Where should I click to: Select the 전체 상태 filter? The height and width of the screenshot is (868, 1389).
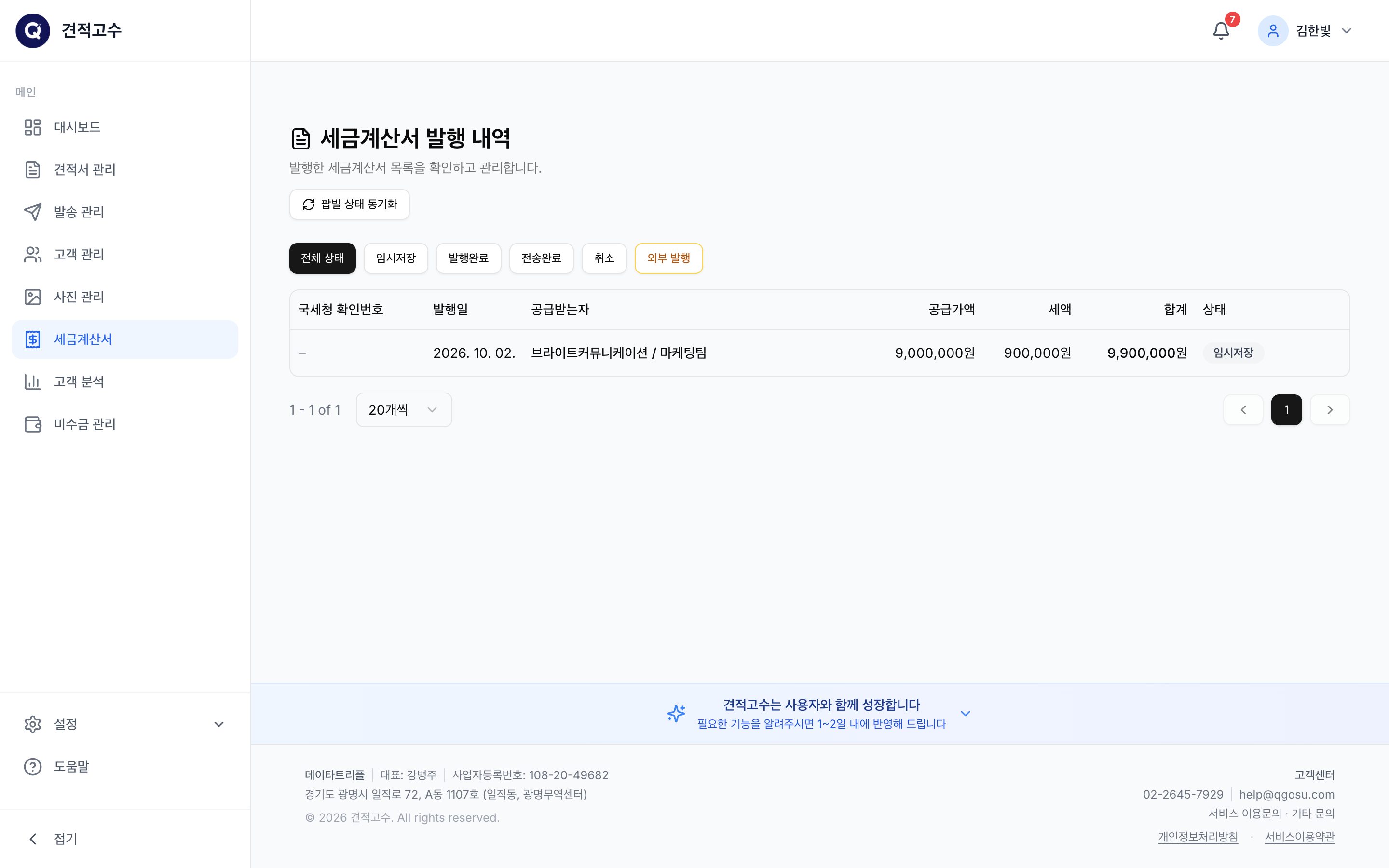coord(323,258)
